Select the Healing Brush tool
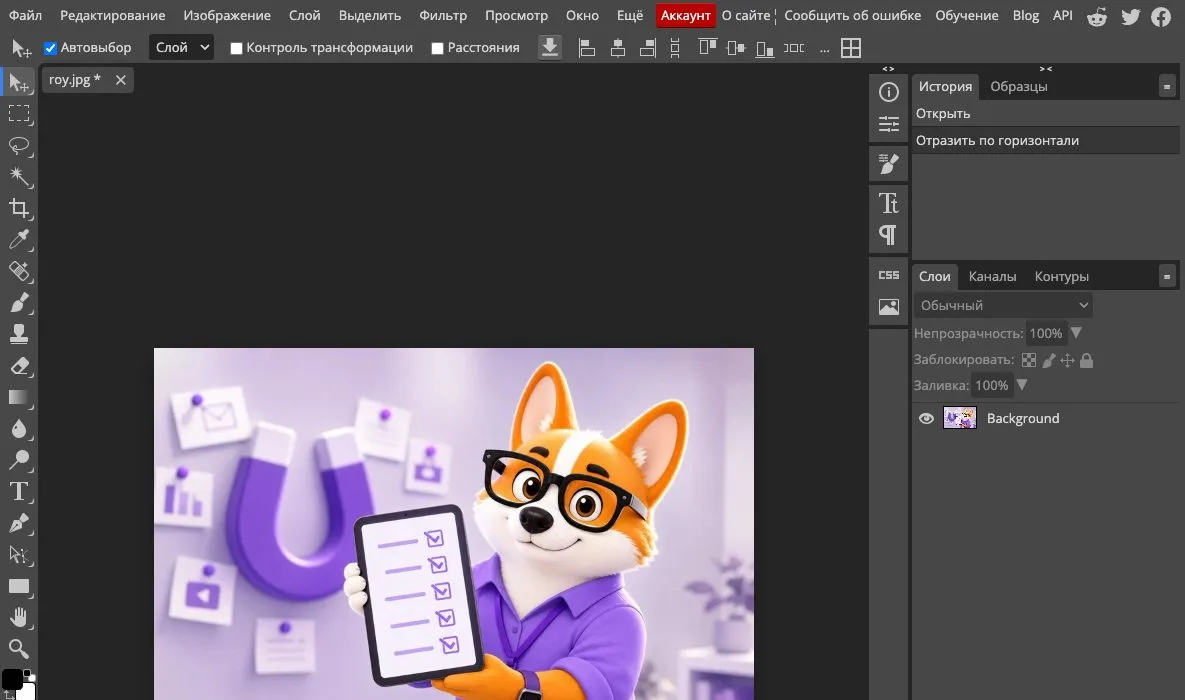1185x700 pixels. (x=19, y=271)
